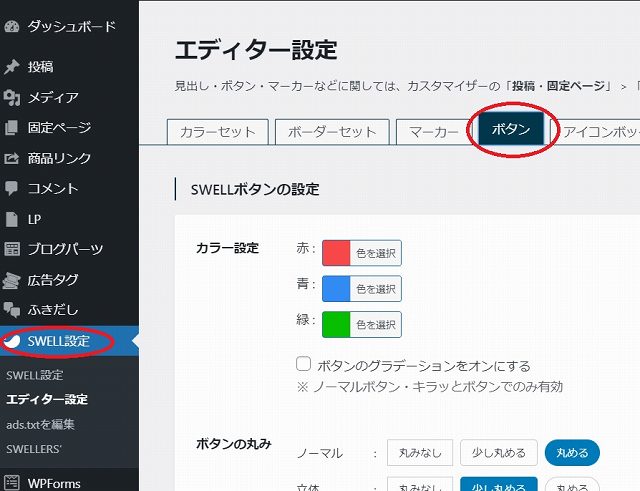The width and height of the screenshot is (640, 491).
Task: Select the ボタン tab
Action: pyautogui.click(x=511, y=129)
